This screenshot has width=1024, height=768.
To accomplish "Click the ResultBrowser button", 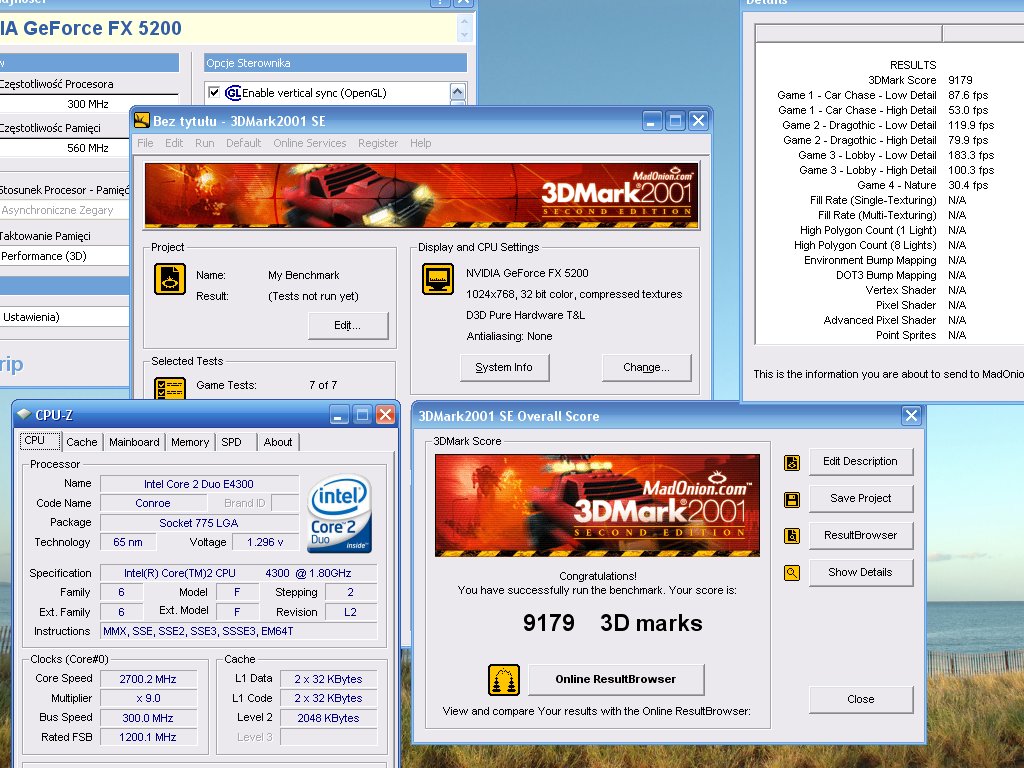I will point(860,536).
